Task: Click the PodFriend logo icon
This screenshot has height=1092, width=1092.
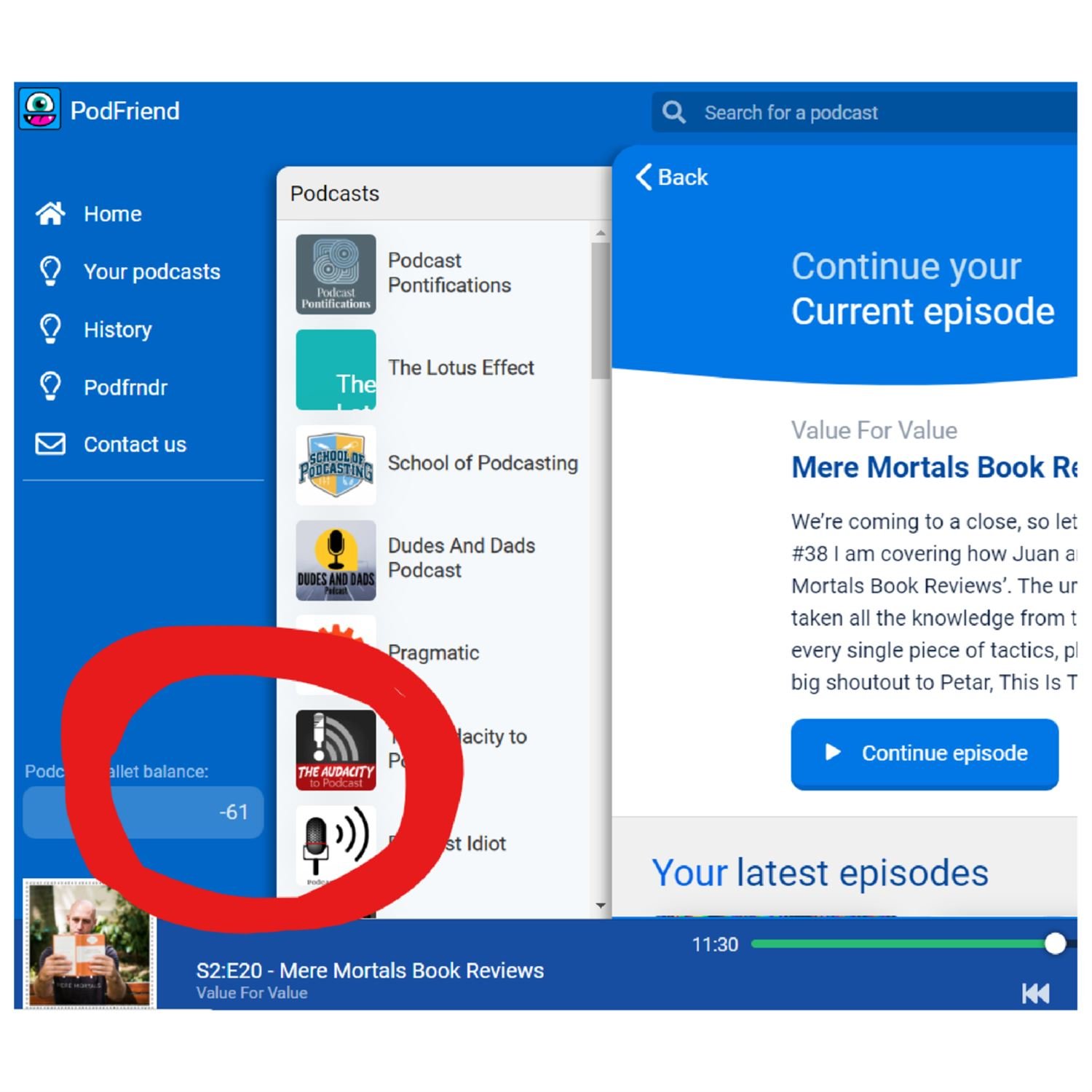Action: (39, 109)
